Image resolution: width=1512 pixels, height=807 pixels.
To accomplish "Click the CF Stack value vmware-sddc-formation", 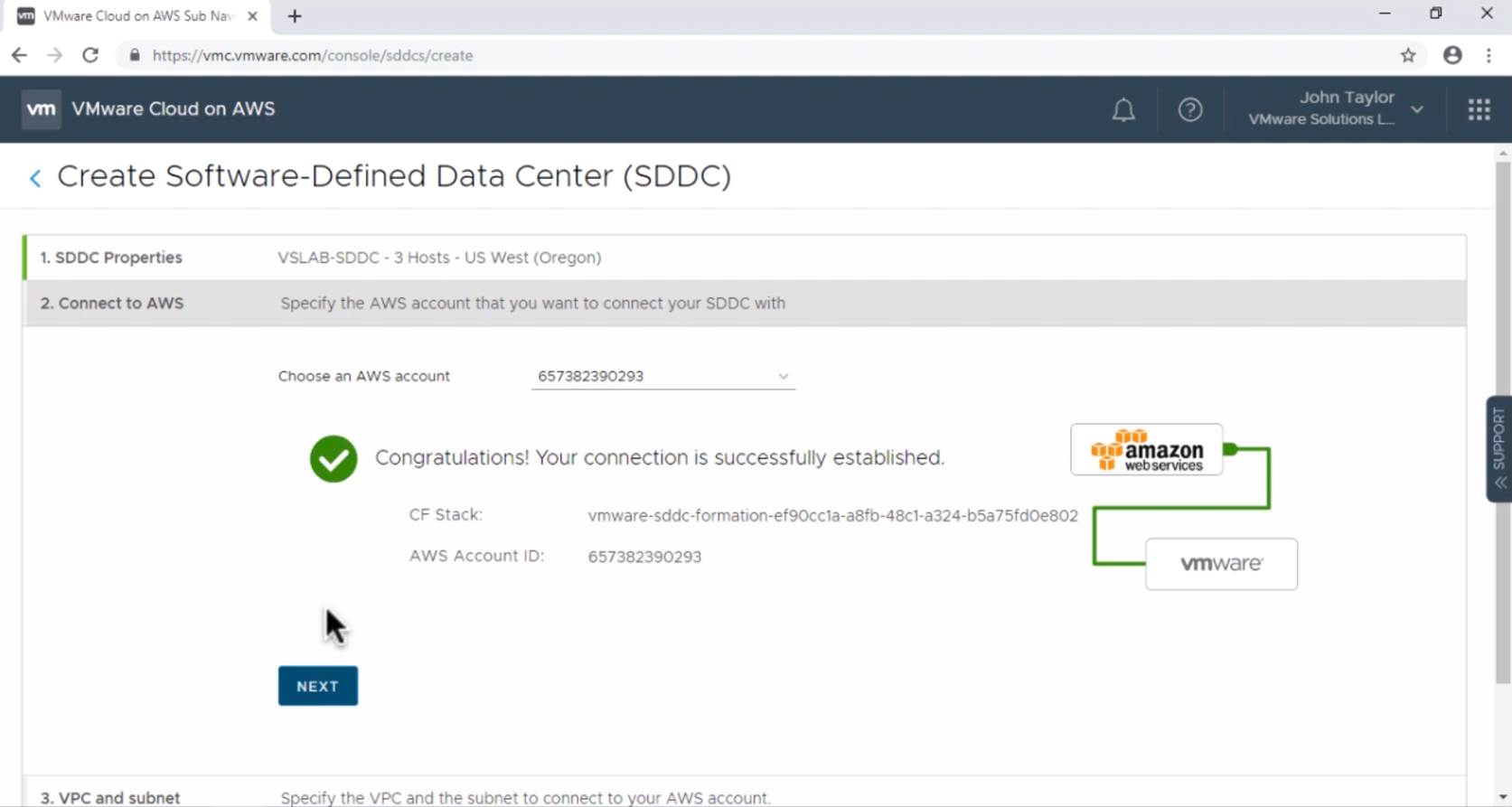I will tap(832, 516).
